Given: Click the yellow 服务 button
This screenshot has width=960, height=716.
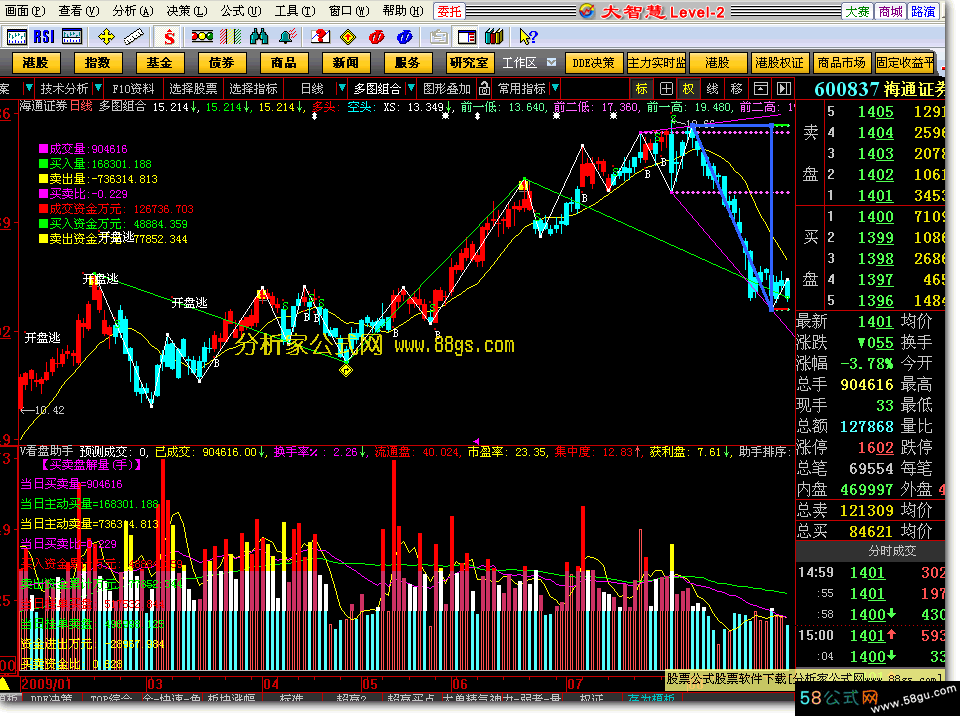Looking at the screenshot, I should 408,62.
